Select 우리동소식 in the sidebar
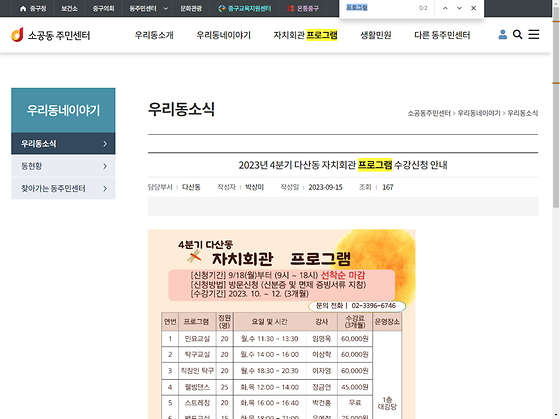This screenshot has height=419, width=560. (63, 144)
